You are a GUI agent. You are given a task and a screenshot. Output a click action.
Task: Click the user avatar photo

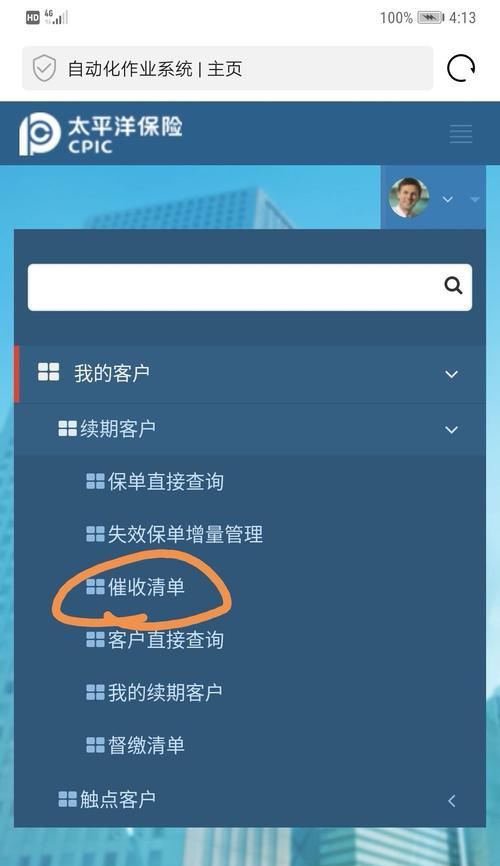(409, 198)
